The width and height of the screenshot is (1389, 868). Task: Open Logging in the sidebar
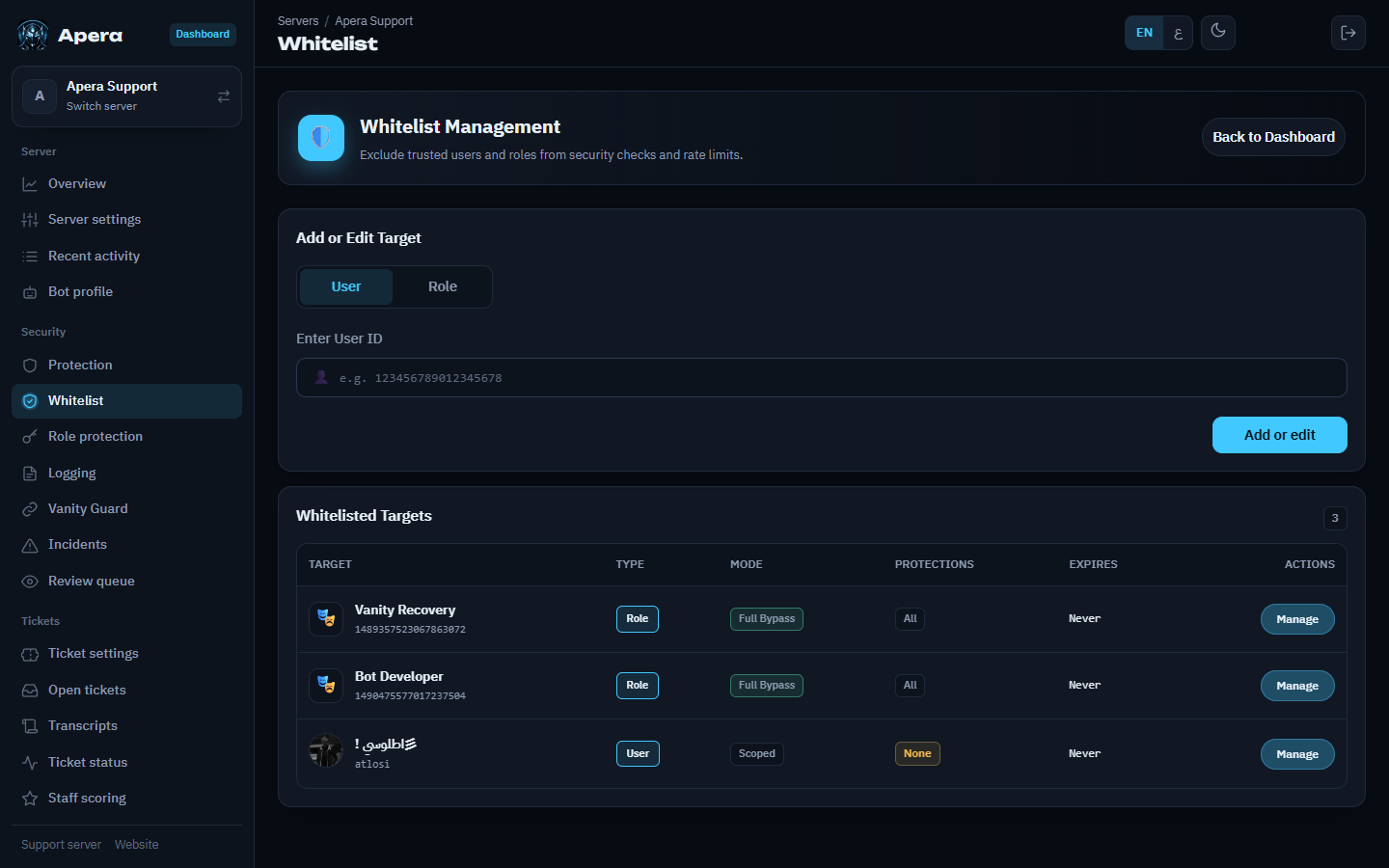(126, 474)
